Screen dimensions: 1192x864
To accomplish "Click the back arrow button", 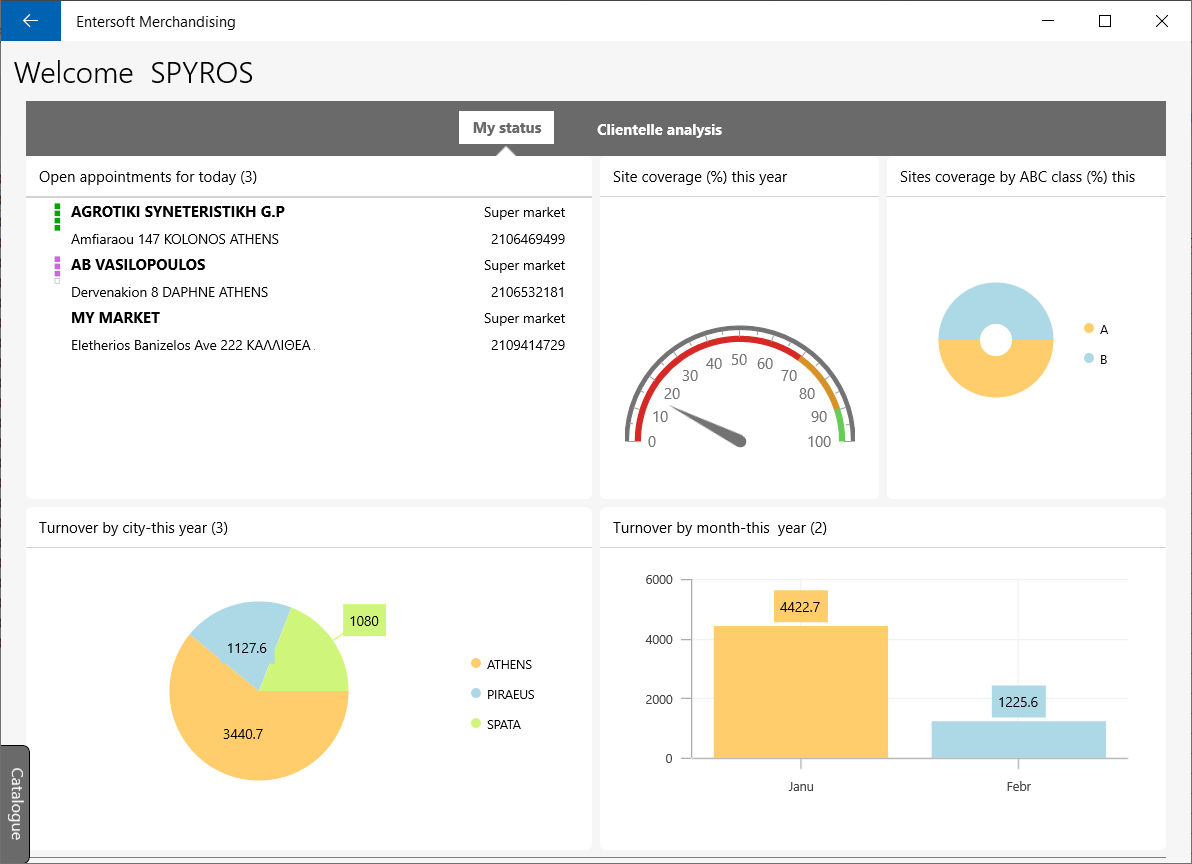I will 30,21.
